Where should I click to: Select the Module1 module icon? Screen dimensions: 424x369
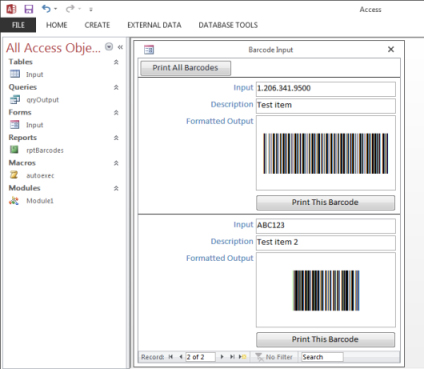click(x=14, y=200)
